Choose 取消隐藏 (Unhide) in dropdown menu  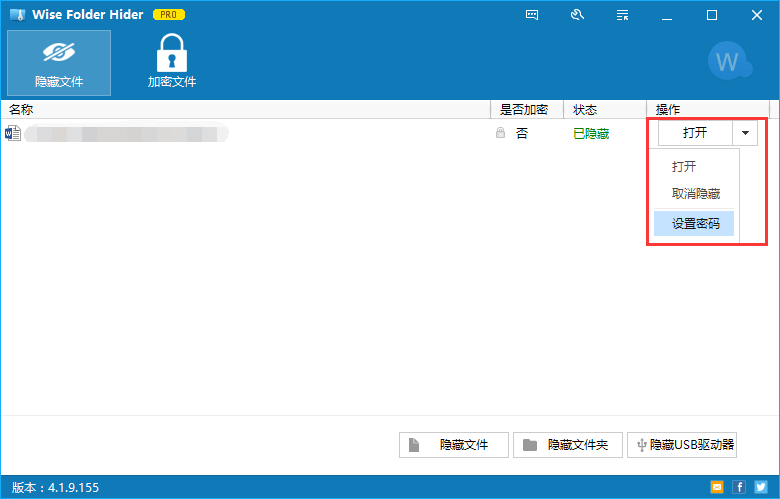tap(695, 194)
